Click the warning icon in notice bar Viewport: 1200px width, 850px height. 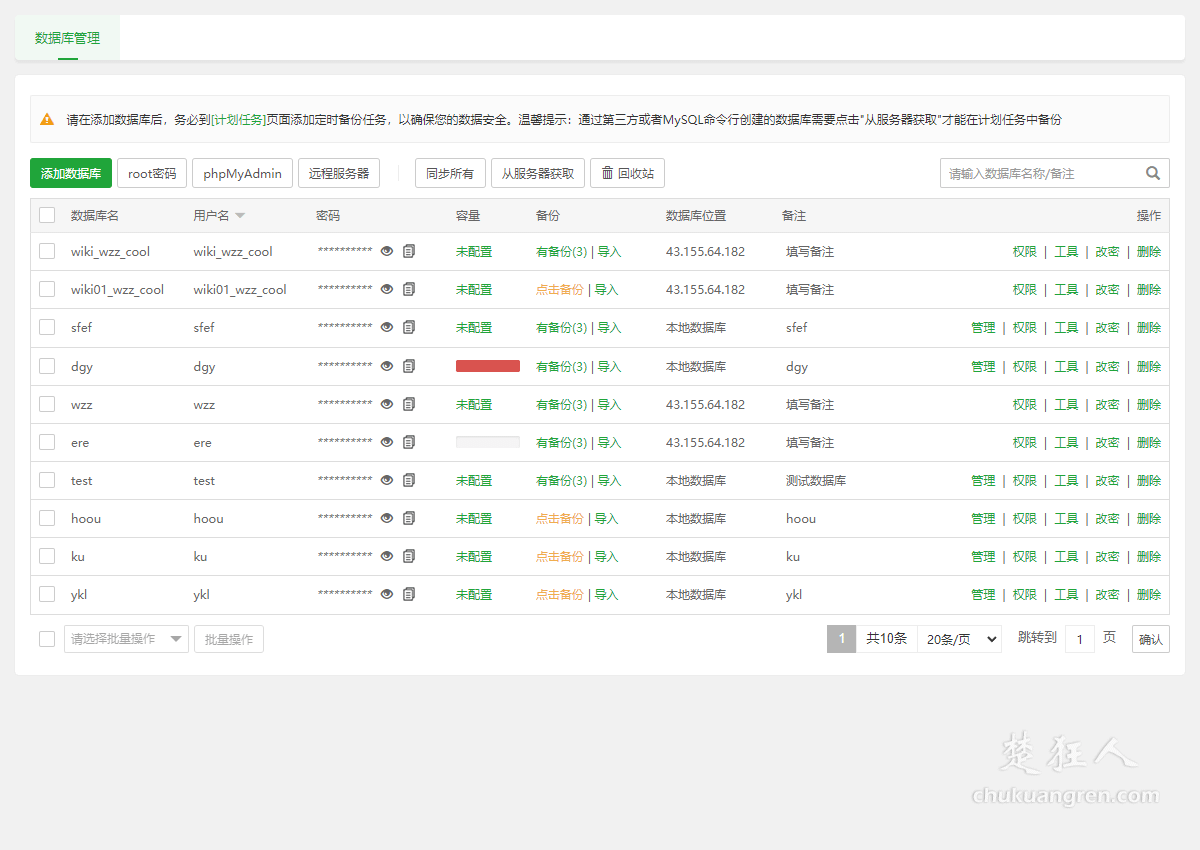[47, 119]
